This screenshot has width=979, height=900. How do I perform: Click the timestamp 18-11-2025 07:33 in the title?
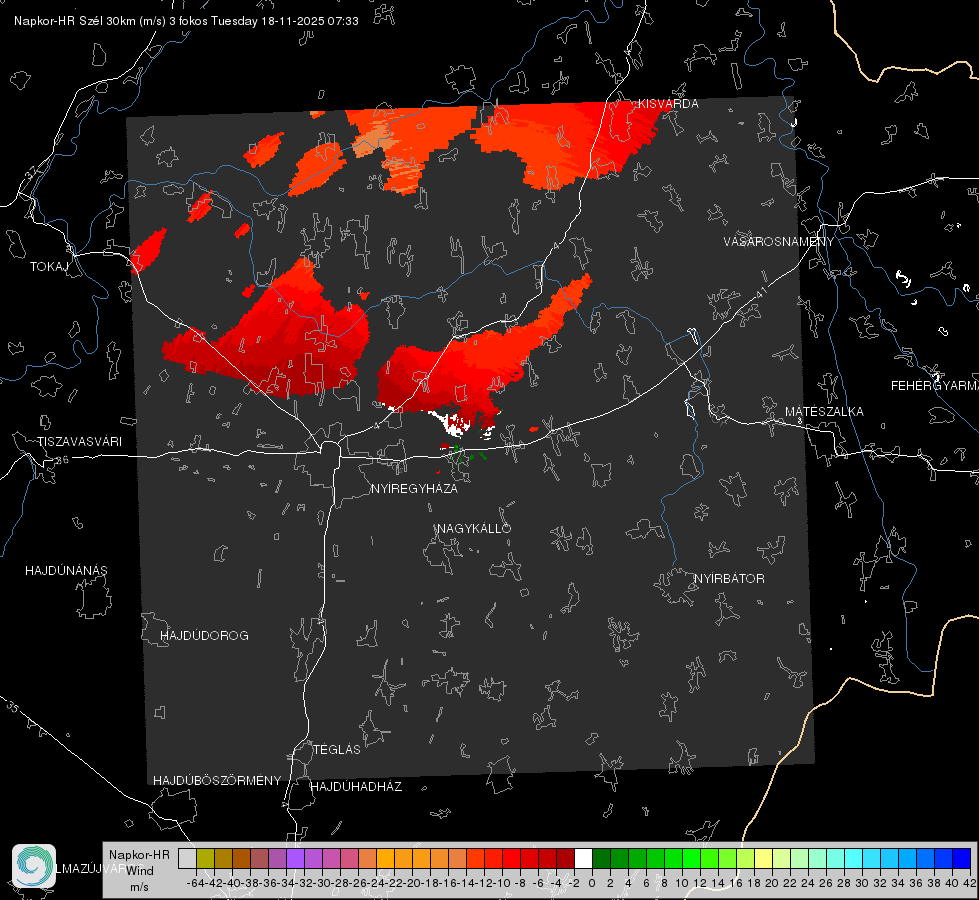click(310, 21)
